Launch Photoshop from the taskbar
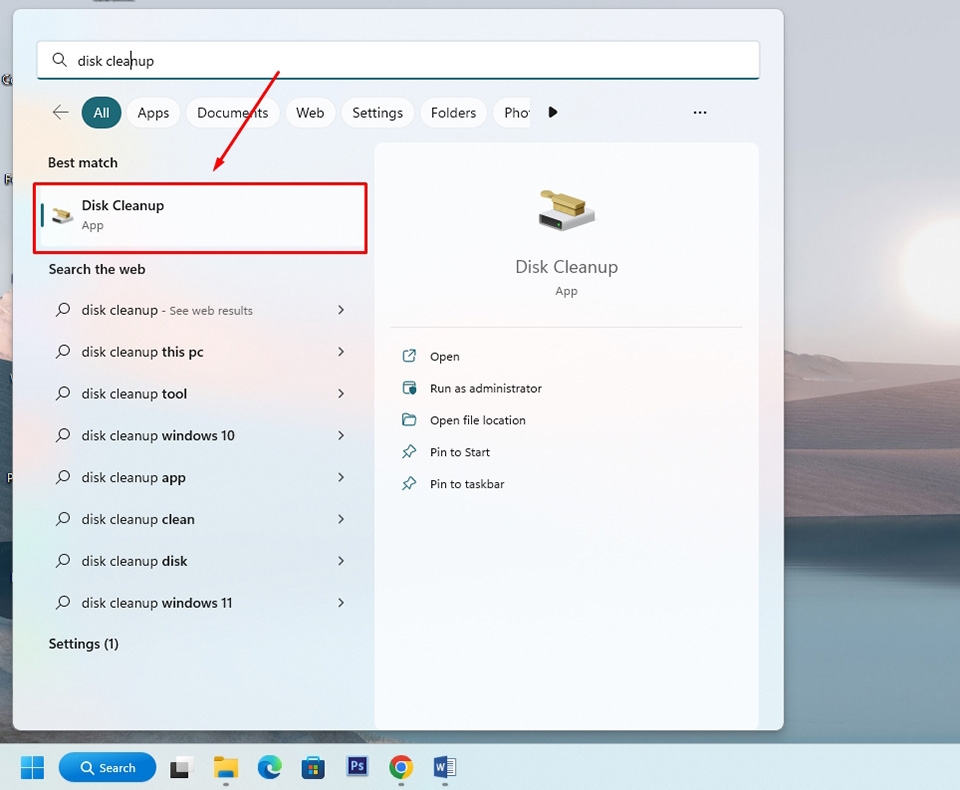This screenshot has height=790, width=960. point(357,766)
